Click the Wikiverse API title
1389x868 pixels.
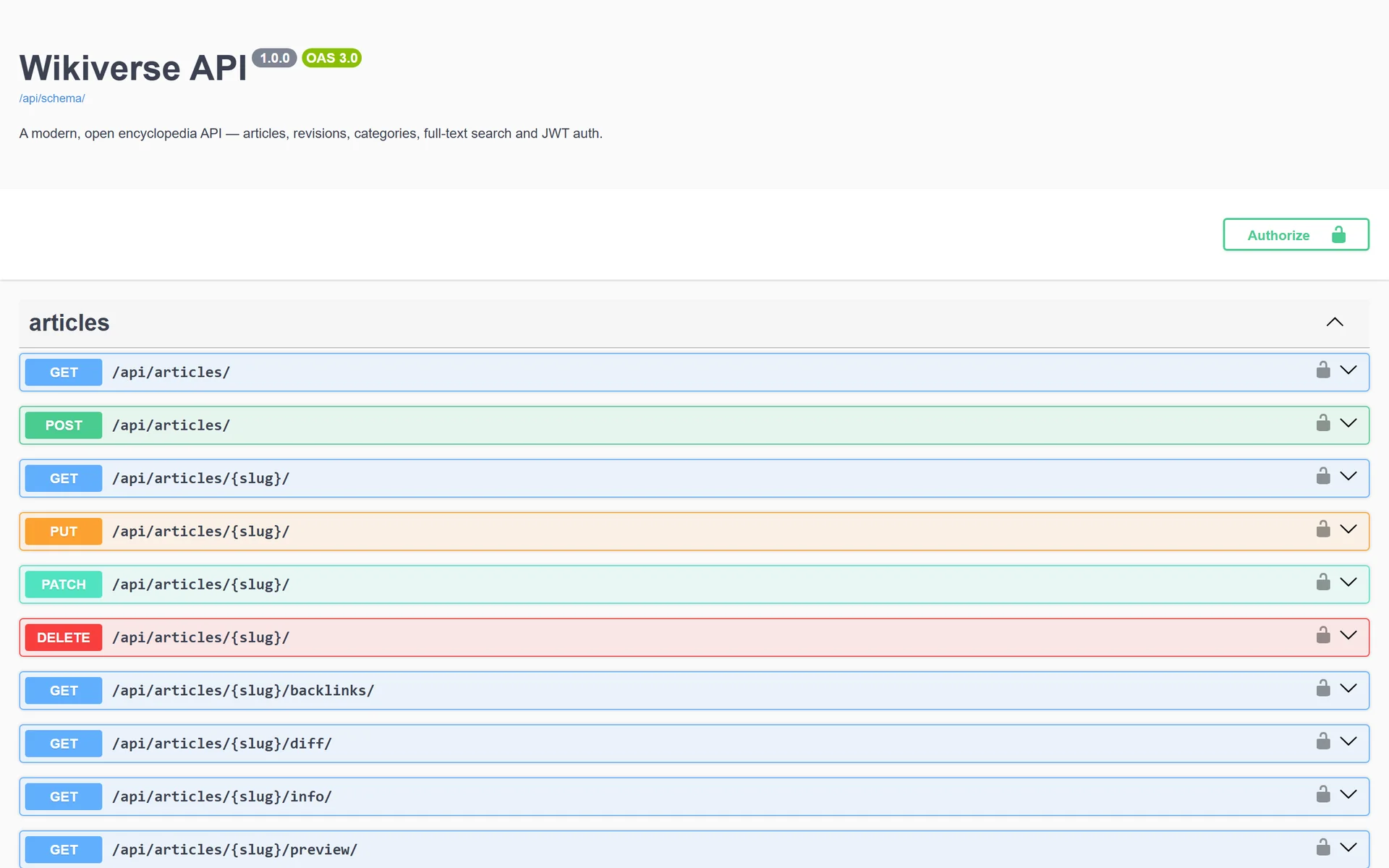(133, 68)
